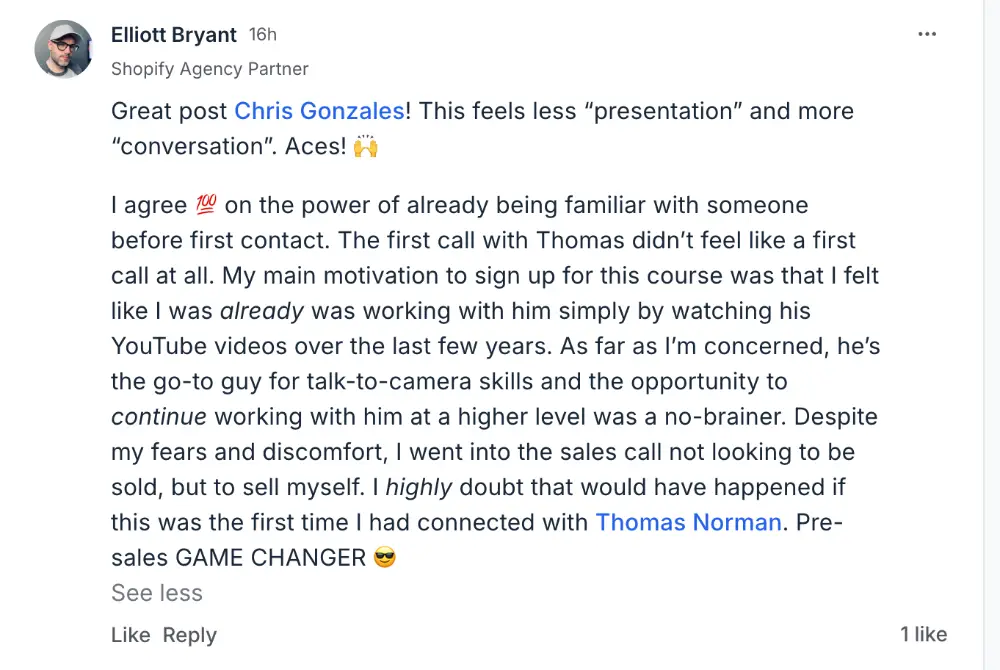Click Elliott Bryant's profile photo
Image resolution: width=1000 pixels, height=670 pixels.
coord(64,49)
